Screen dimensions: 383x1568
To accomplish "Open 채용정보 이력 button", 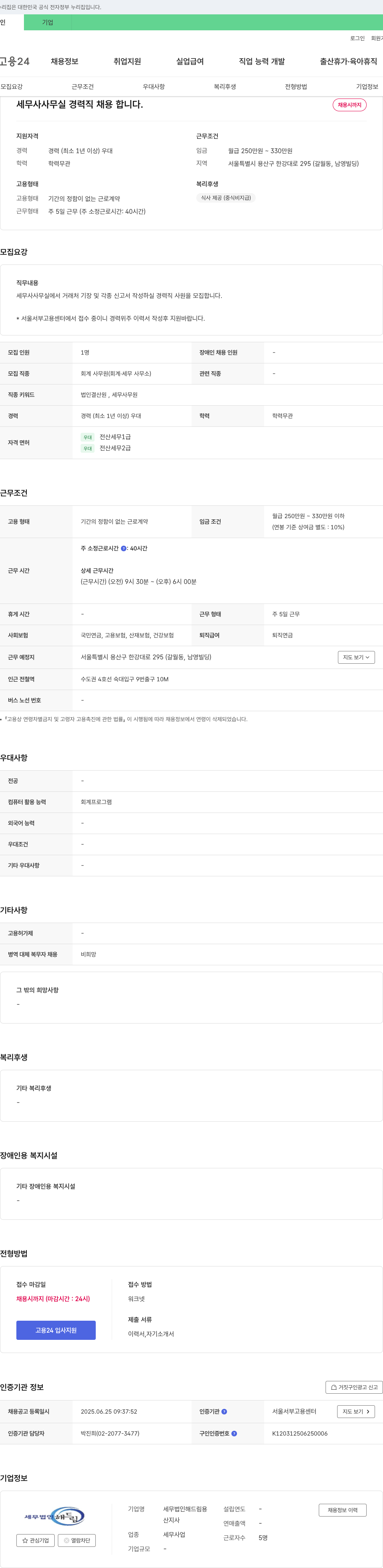I will click(x=342, y=1510).
